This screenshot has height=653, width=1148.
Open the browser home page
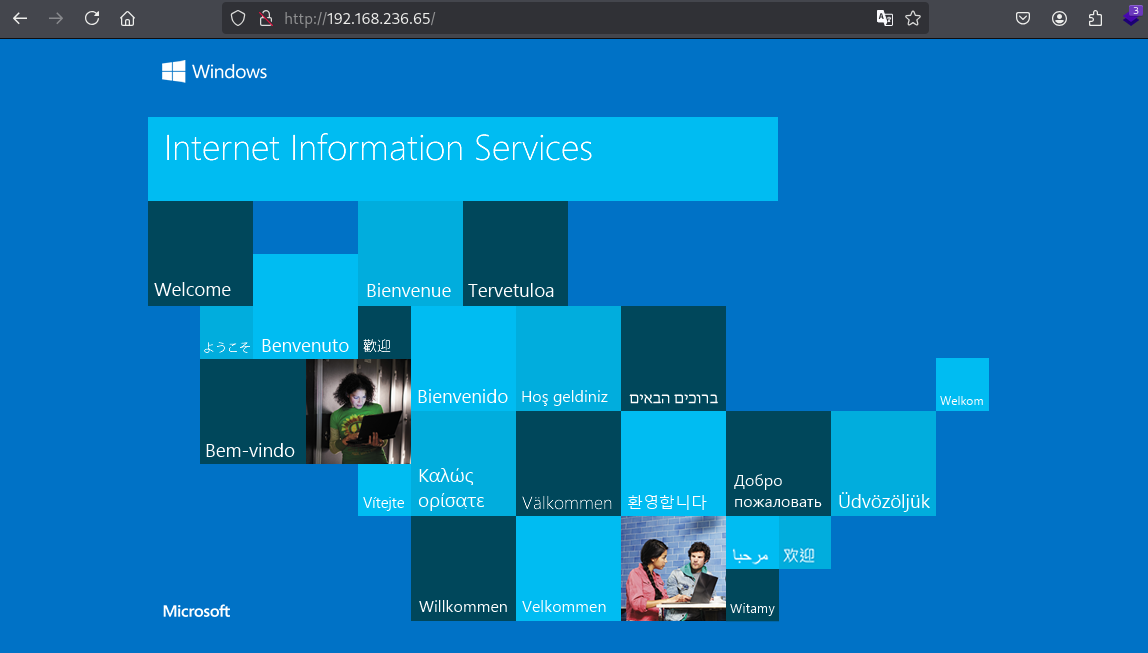(x=127, y=18)
